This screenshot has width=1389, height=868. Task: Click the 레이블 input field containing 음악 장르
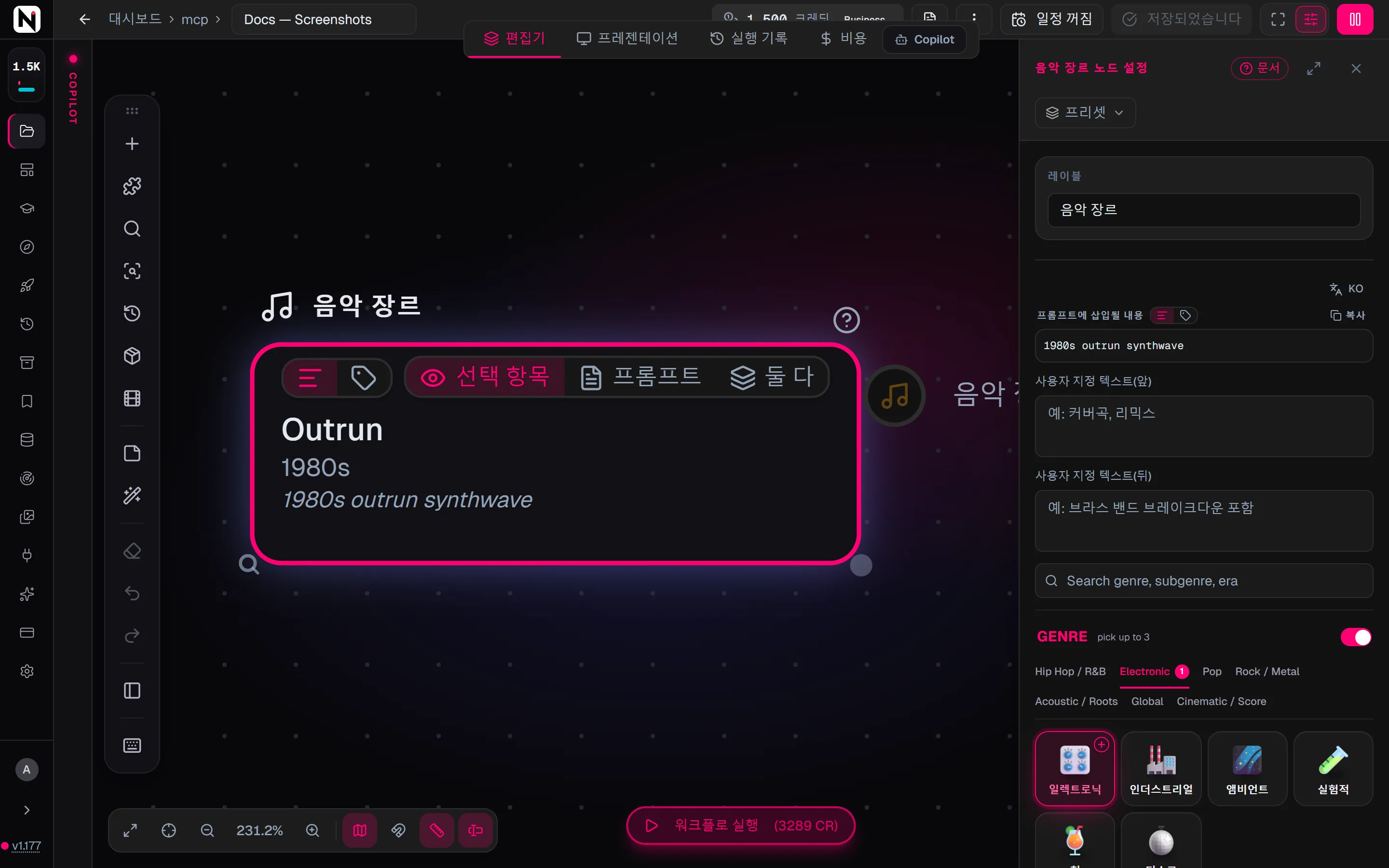click(1204, 210)
